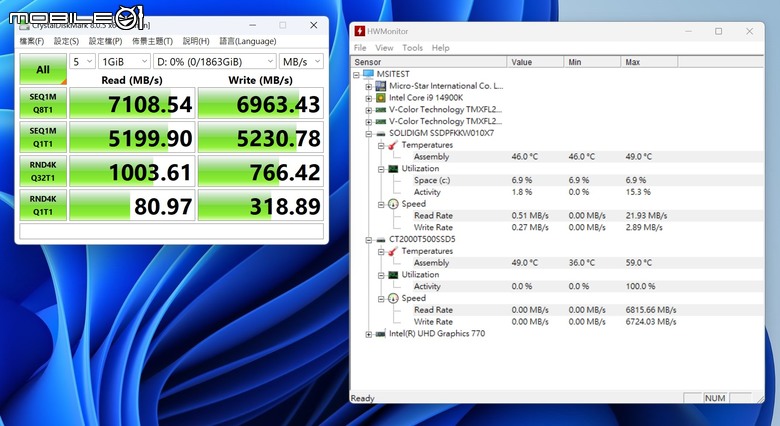Select the SEQ1M Q8T1 write result 6963.43
This screenshot has height=426, width=780.
[x=261, y=104]
